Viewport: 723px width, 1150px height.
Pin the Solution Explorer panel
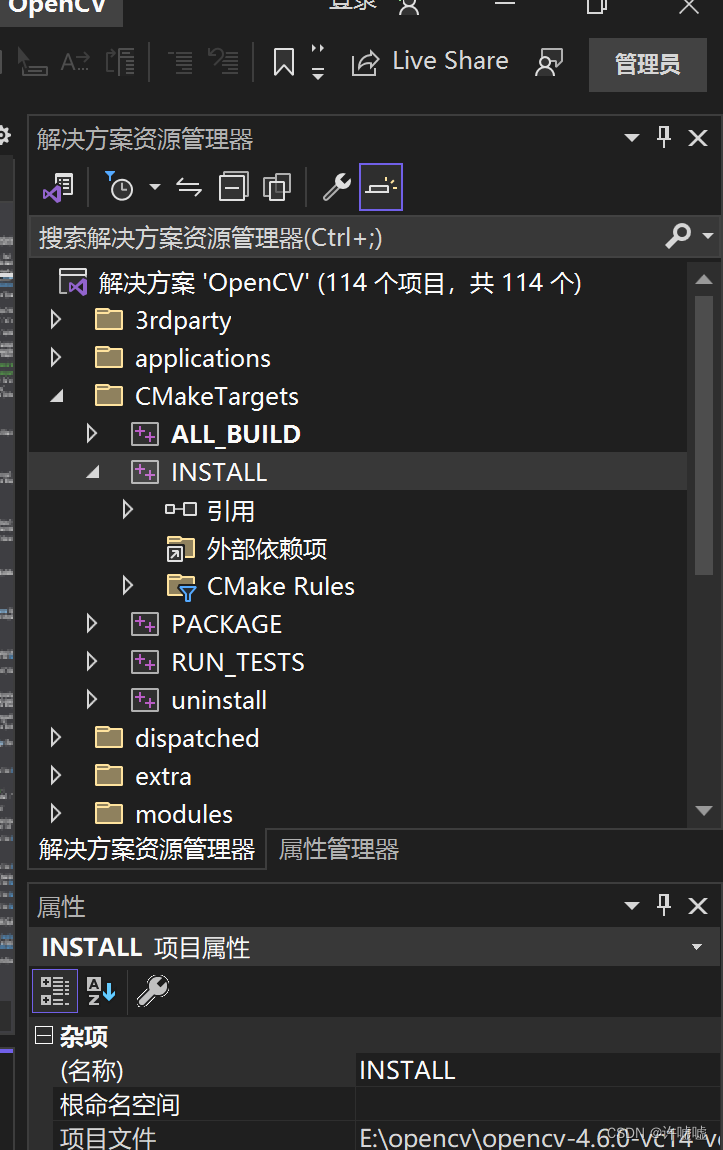[664, 137]
